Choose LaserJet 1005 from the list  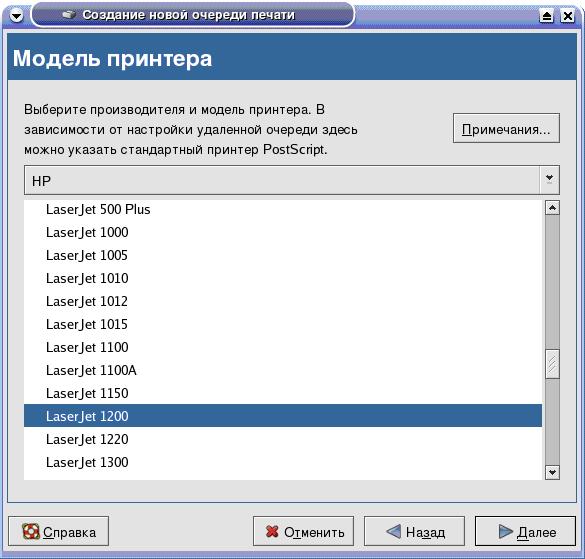[283, 256]
